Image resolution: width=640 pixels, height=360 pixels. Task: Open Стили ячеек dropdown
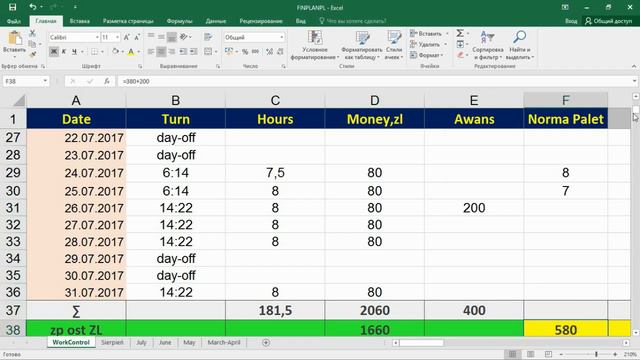coord(394,45)
